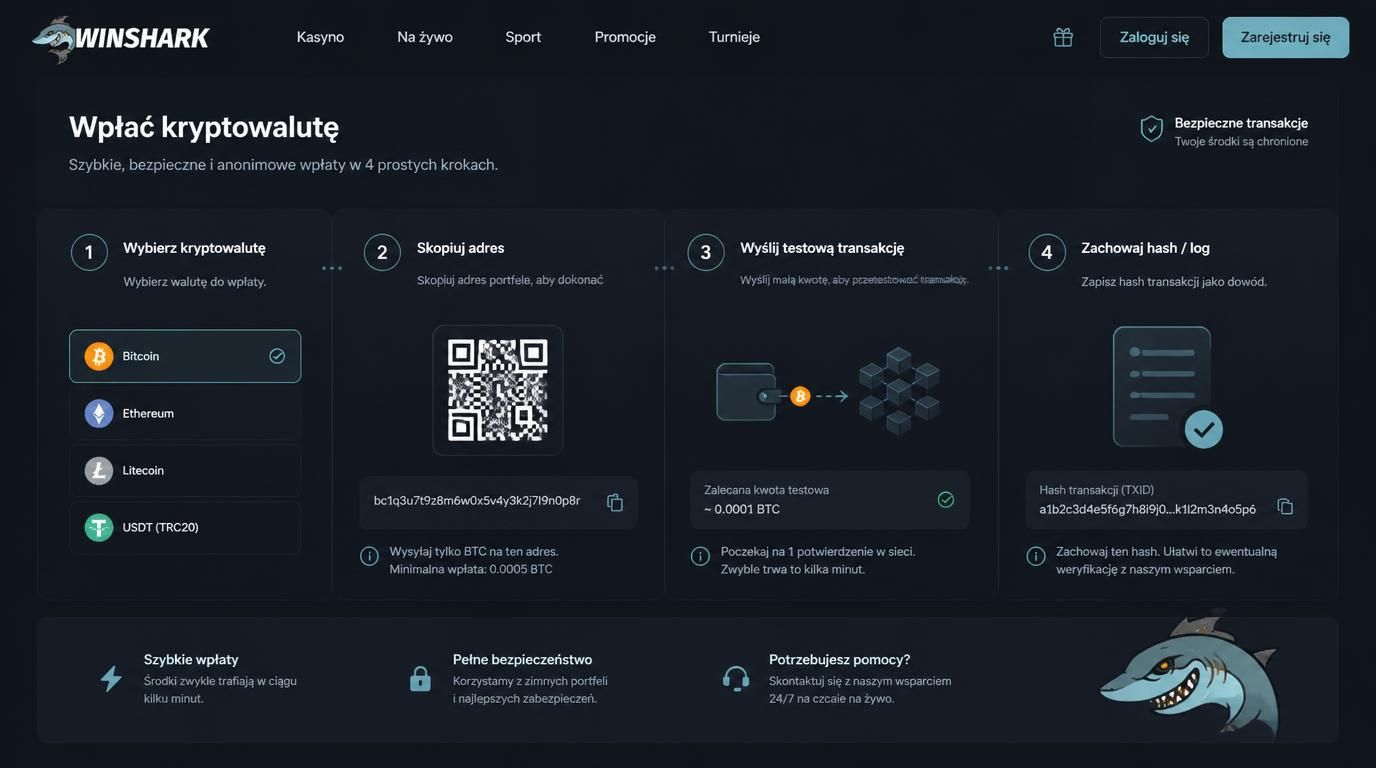The height and width of the screenshot is (768, 1376).
Task: Click the green check beside test amount
Action: 946,499
